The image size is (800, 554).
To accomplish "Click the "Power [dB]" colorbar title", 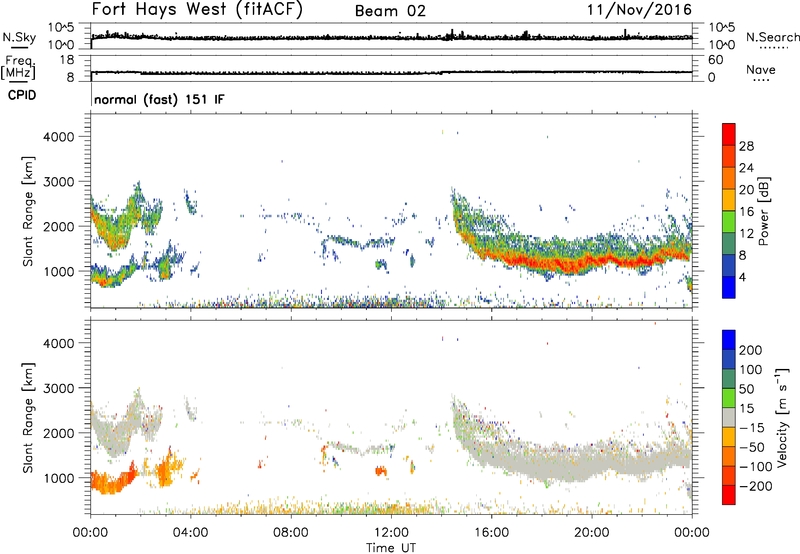I will pyautogui.click(x=764, y=211).
